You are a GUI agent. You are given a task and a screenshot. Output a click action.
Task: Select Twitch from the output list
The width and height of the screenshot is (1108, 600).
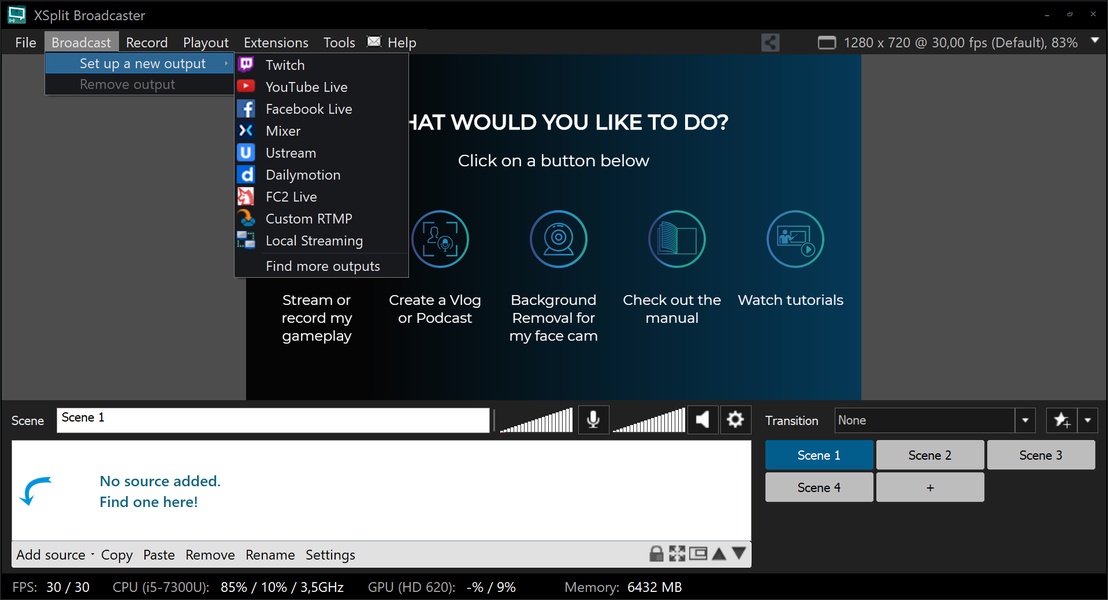click(x=285, y=65)
